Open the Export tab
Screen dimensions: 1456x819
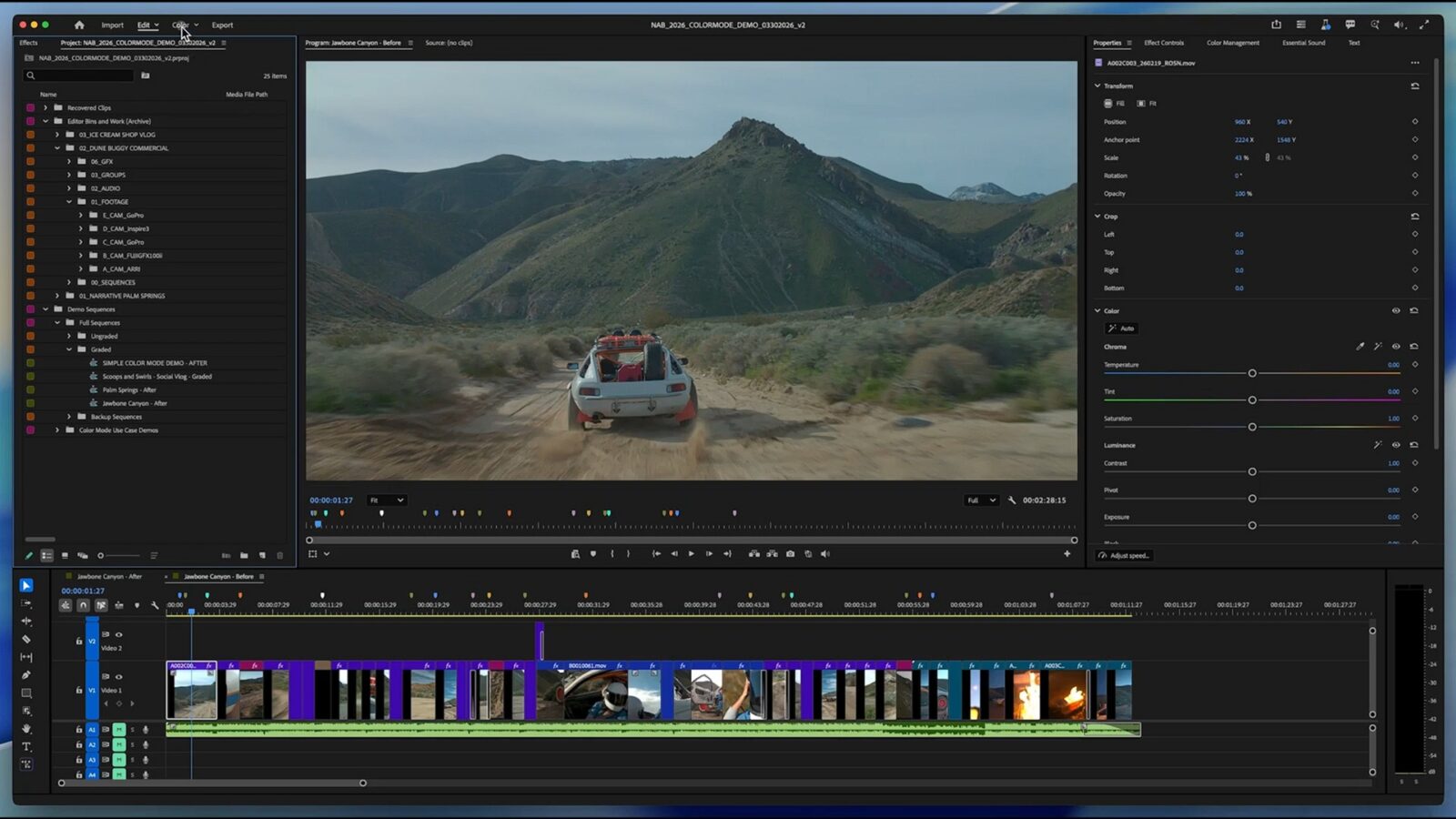click(222, 25)
